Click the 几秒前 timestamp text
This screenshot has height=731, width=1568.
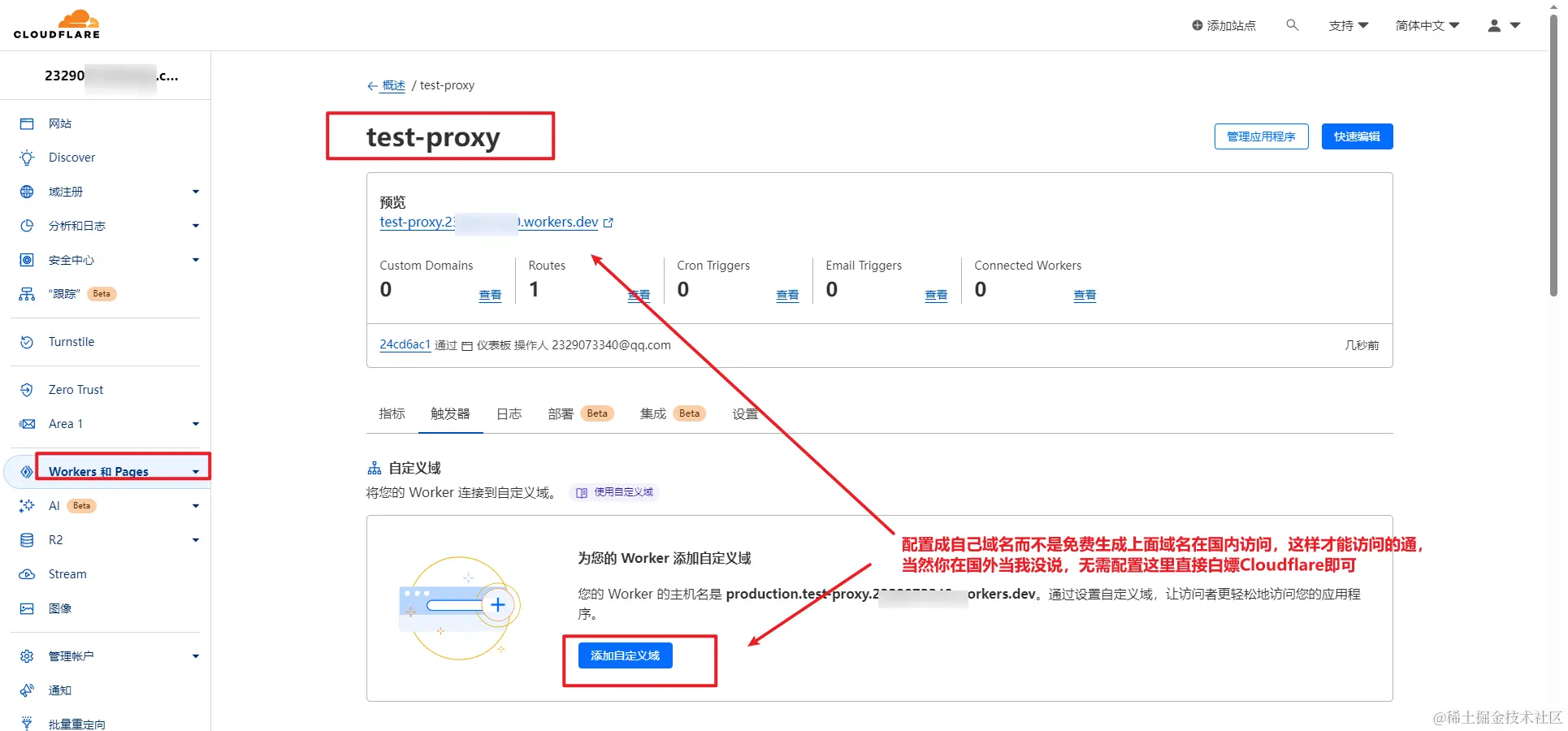click(1362, 345)
